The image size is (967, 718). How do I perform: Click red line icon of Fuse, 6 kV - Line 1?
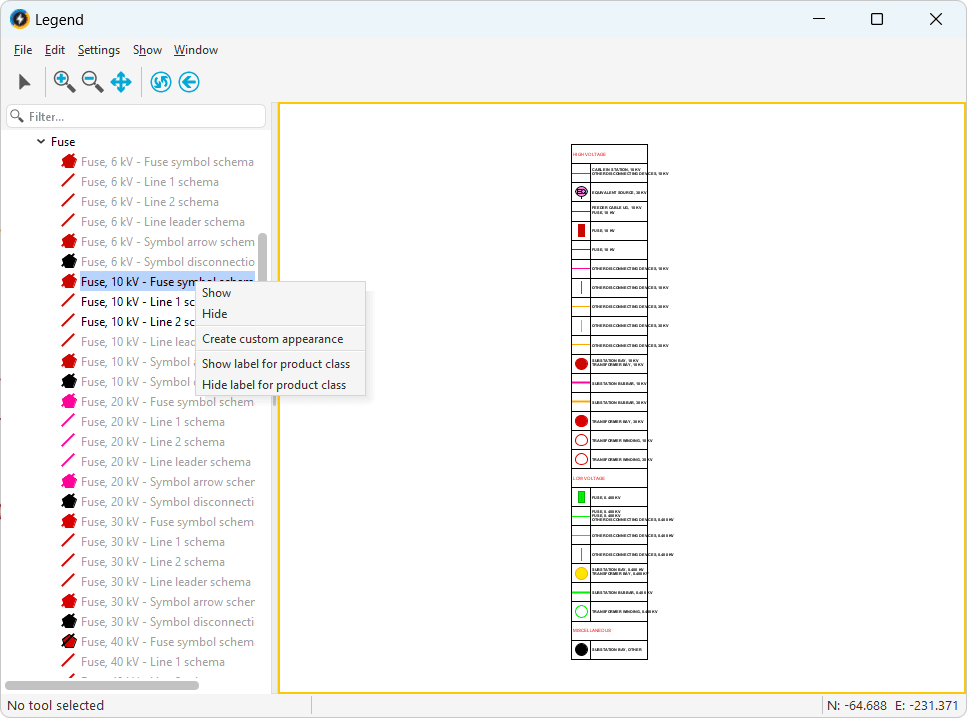[69, 182]
